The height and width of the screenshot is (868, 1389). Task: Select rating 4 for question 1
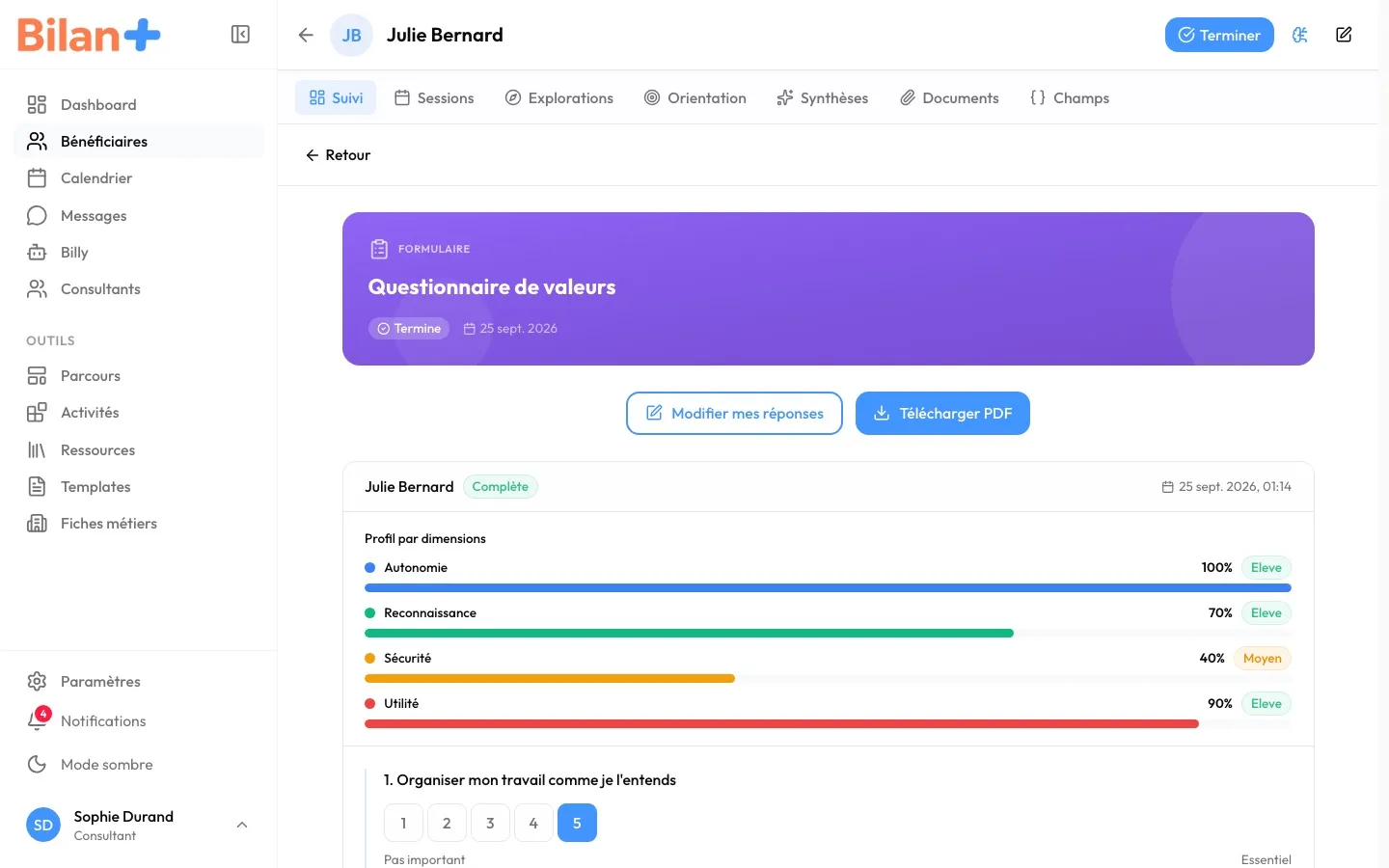533,823
